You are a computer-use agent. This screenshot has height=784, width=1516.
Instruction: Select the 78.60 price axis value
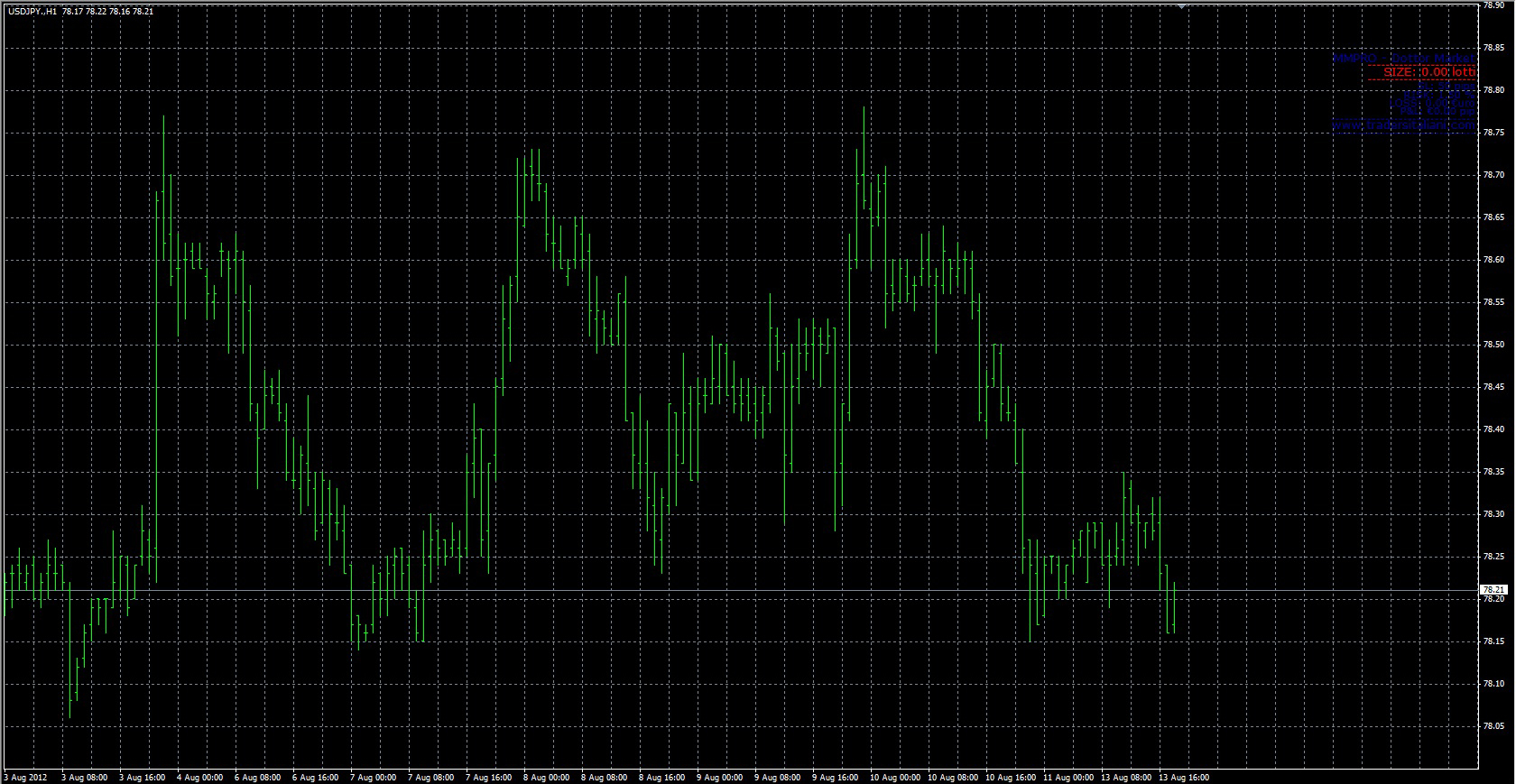1493,260
